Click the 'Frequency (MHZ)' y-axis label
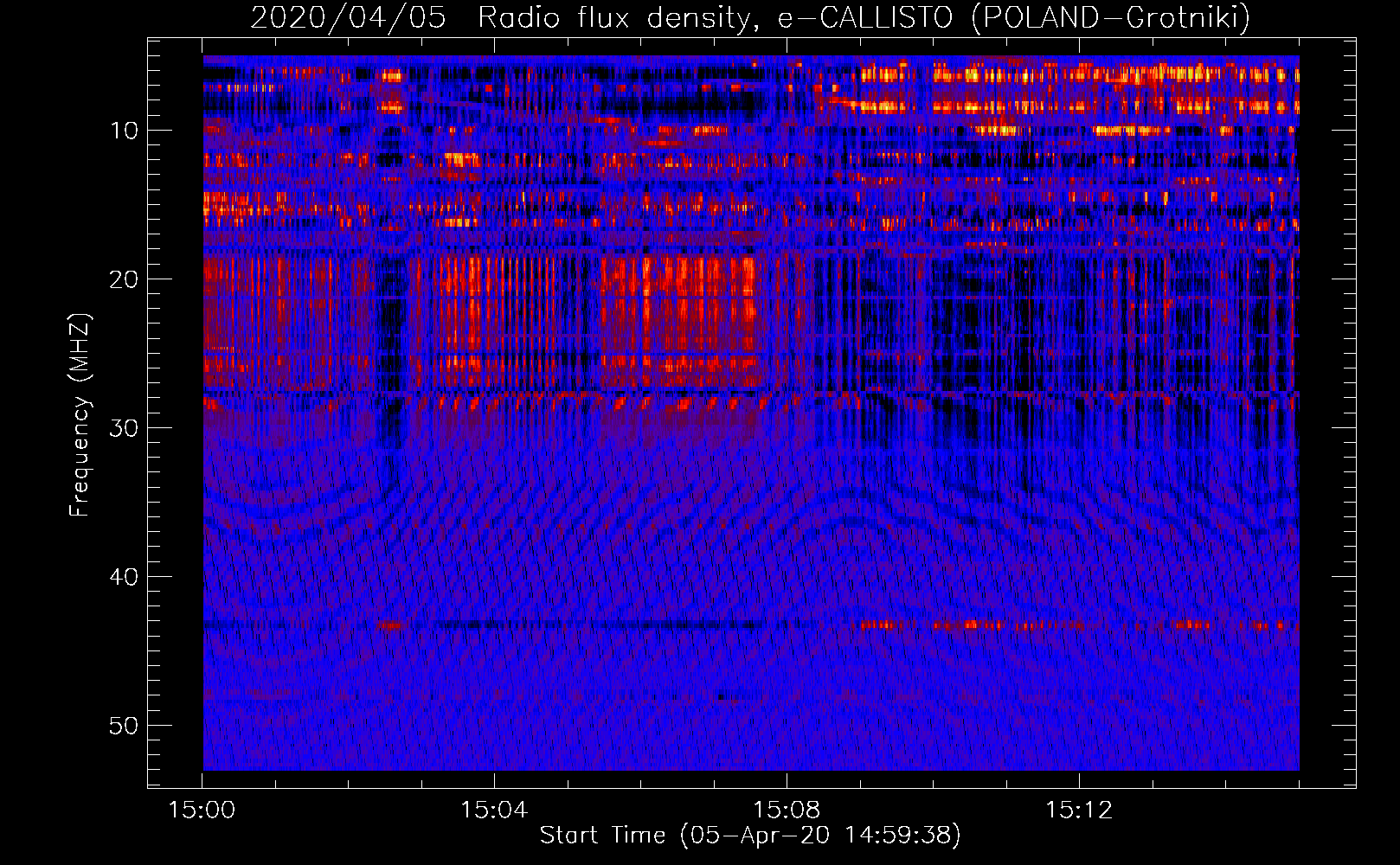The height and width of the screenshot is (865, 1400). [80, 415]
